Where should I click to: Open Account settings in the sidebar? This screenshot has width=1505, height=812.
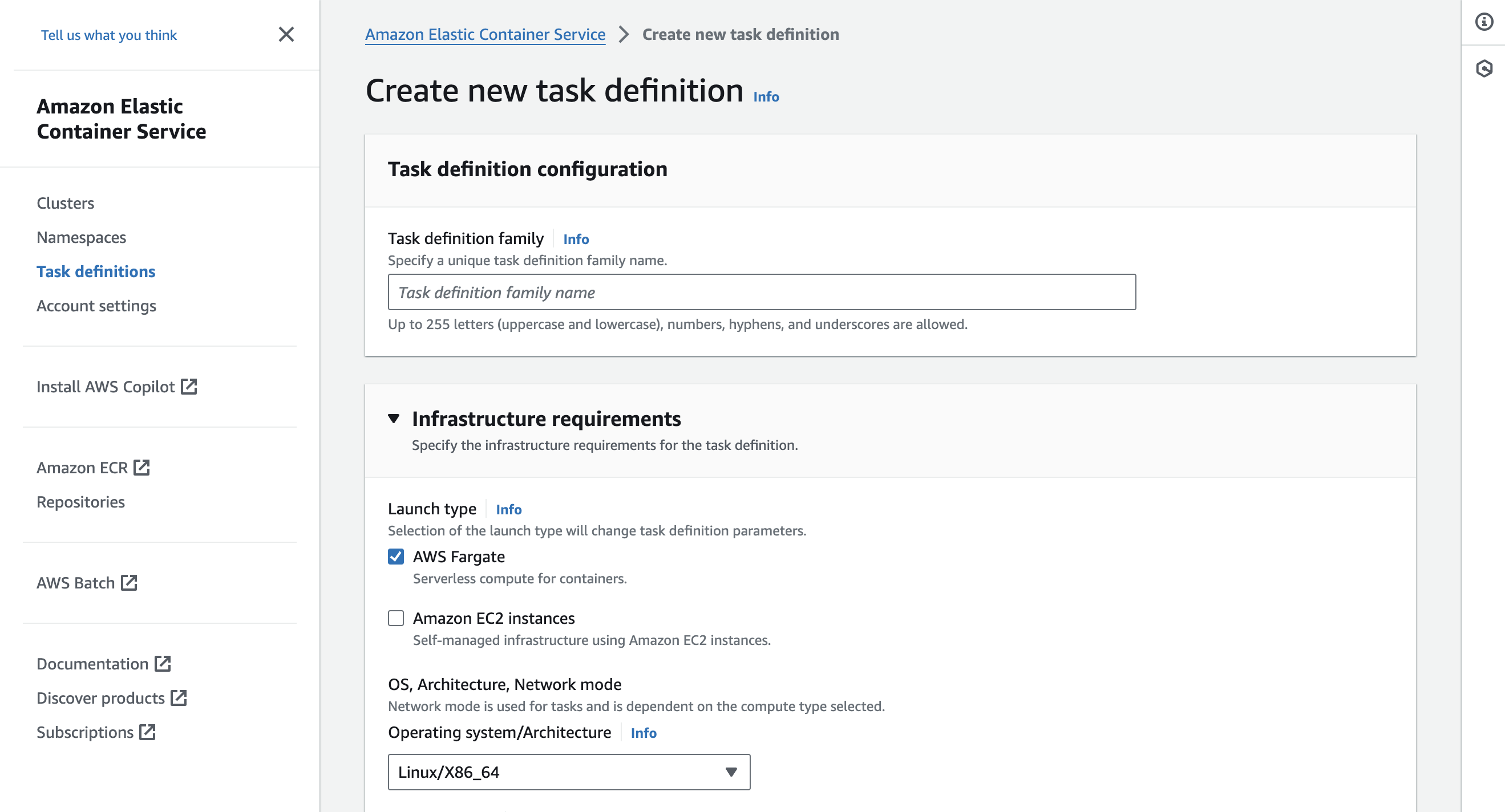point(96,306)
